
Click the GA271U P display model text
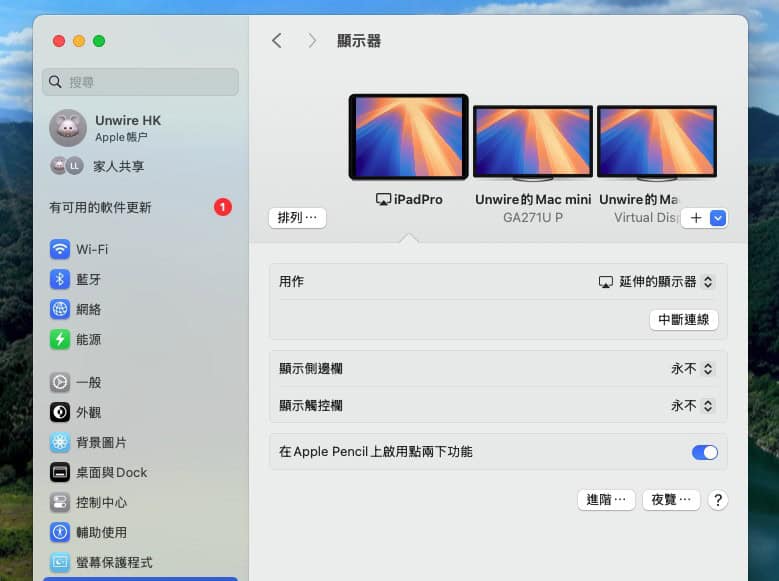533,218
